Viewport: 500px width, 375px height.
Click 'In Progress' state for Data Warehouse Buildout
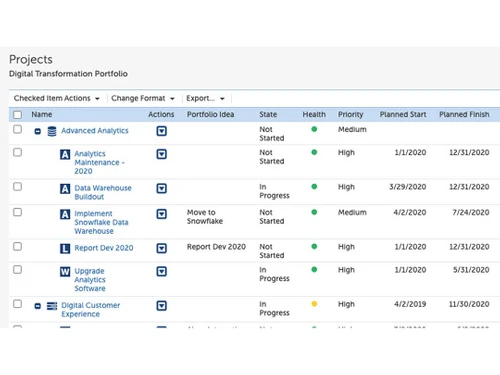tap(274, 191)
